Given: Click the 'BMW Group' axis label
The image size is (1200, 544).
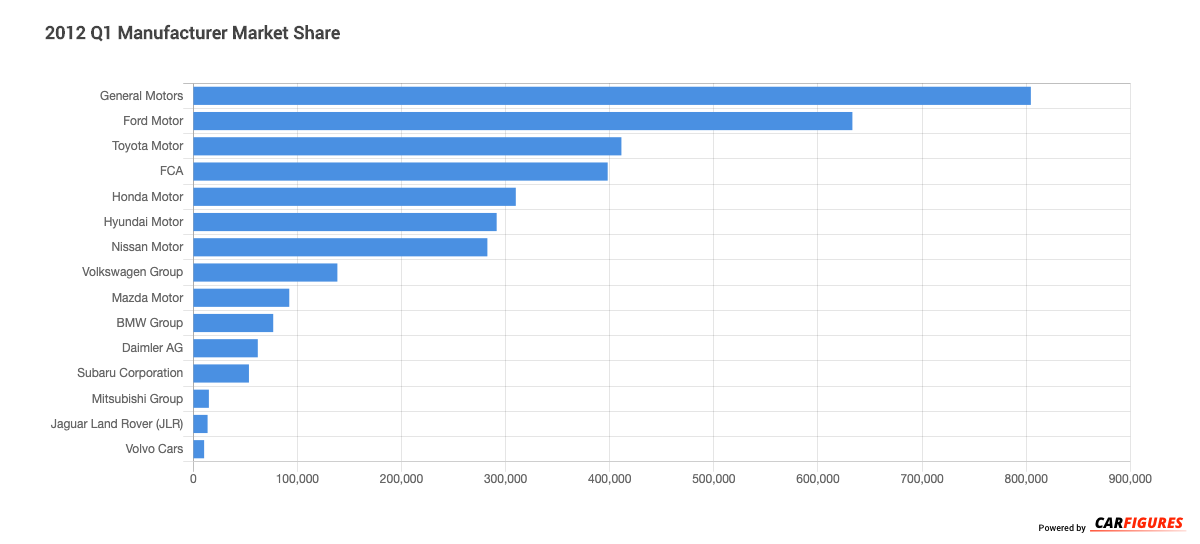Looking at the screenshot, I should click(150, 323).
